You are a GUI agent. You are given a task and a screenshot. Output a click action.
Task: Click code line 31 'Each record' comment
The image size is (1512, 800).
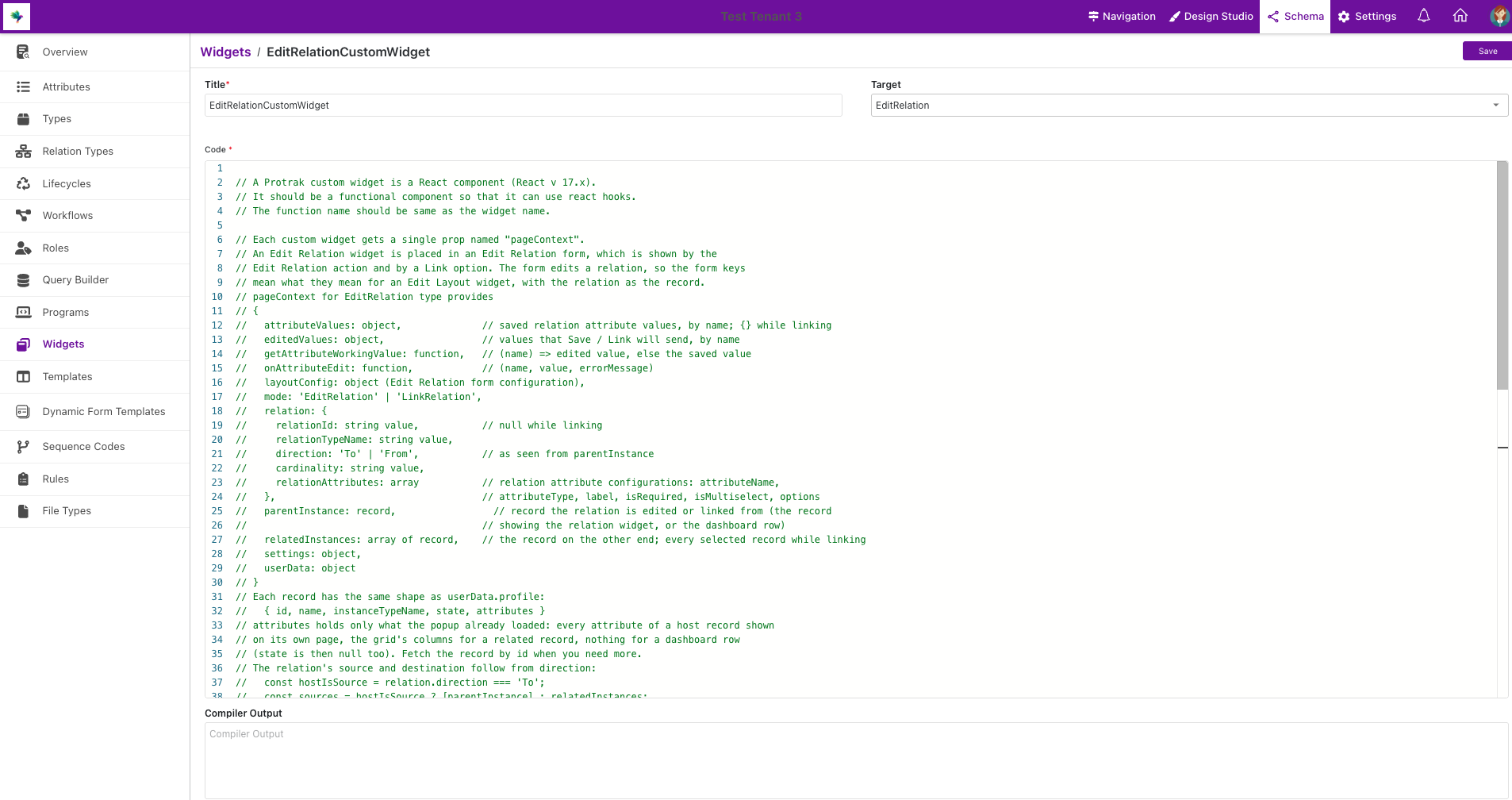click(390, 597)
